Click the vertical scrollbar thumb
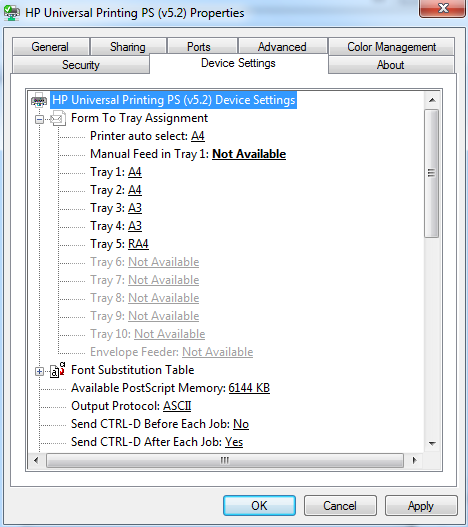The width and height of the screenshot is (468, 527). click(x=431, y=173)
